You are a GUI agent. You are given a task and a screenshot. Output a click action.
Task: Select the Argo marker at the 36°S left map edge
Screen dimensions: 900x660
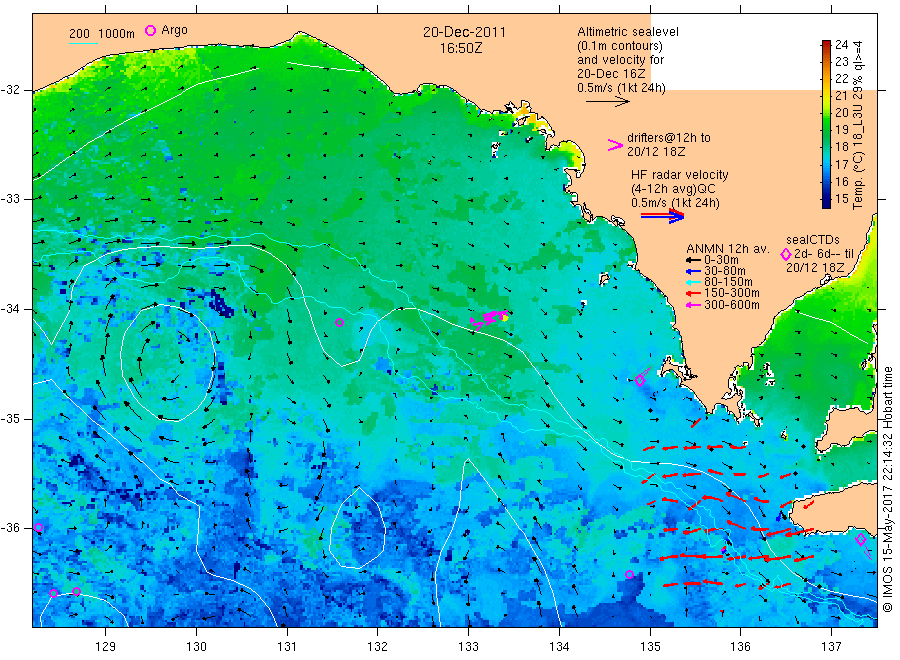point(38,527)
